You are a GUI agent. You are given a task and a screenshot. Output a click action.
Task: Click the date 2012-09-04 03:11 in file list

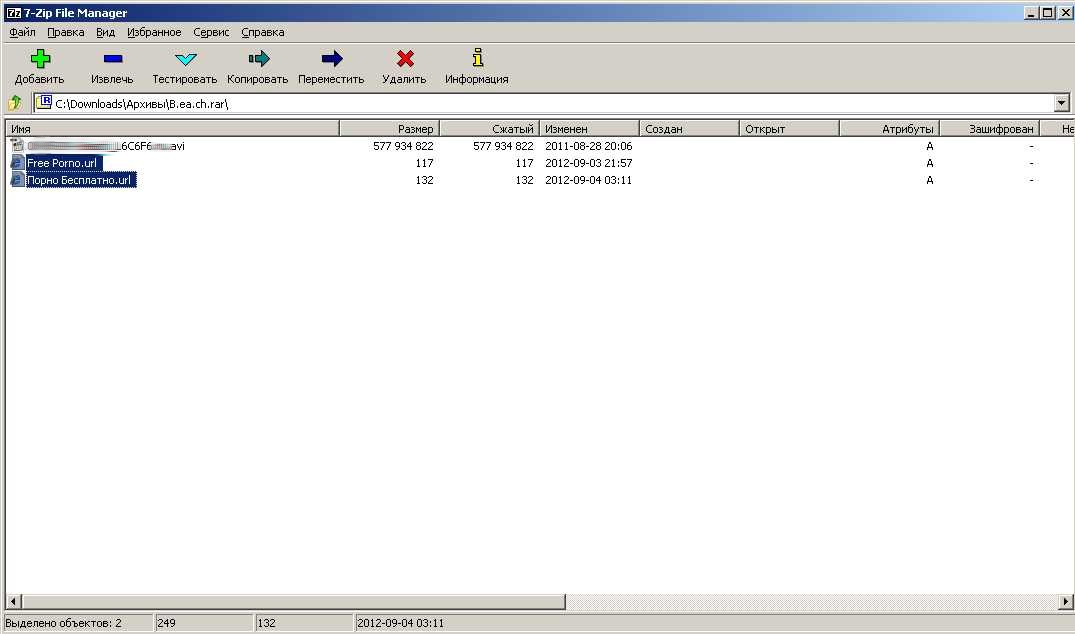pos(588,180)
